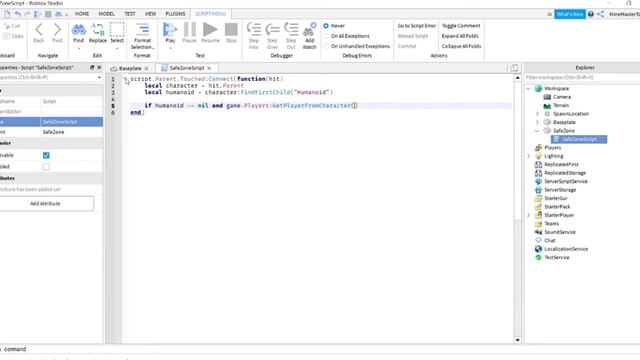Click the Find binoculars icon
The width and height of the screenshot is (640, 360).
point(78,30)
